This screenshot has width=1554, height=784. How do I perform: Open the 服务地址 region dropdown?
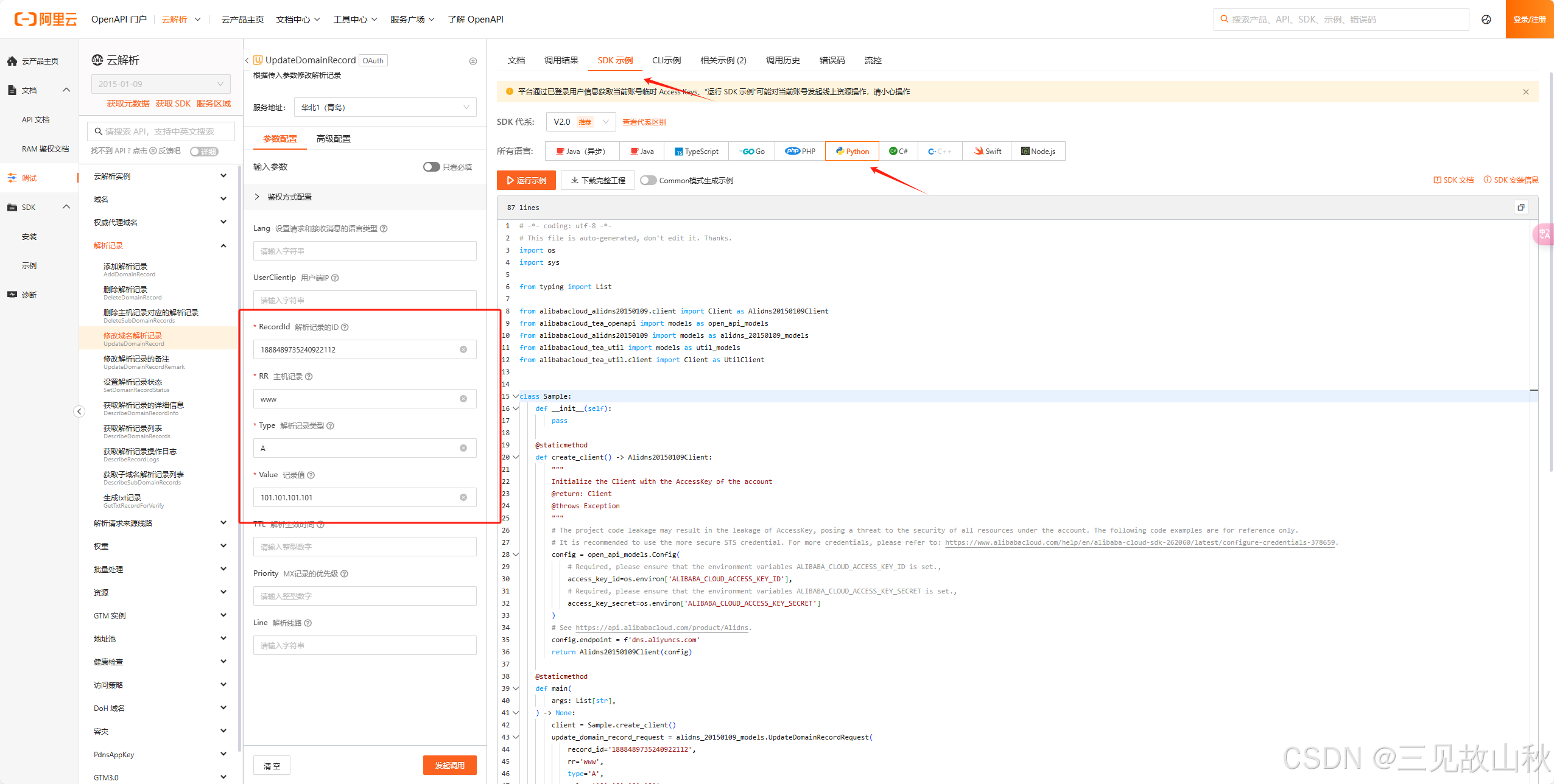[385, 108]
